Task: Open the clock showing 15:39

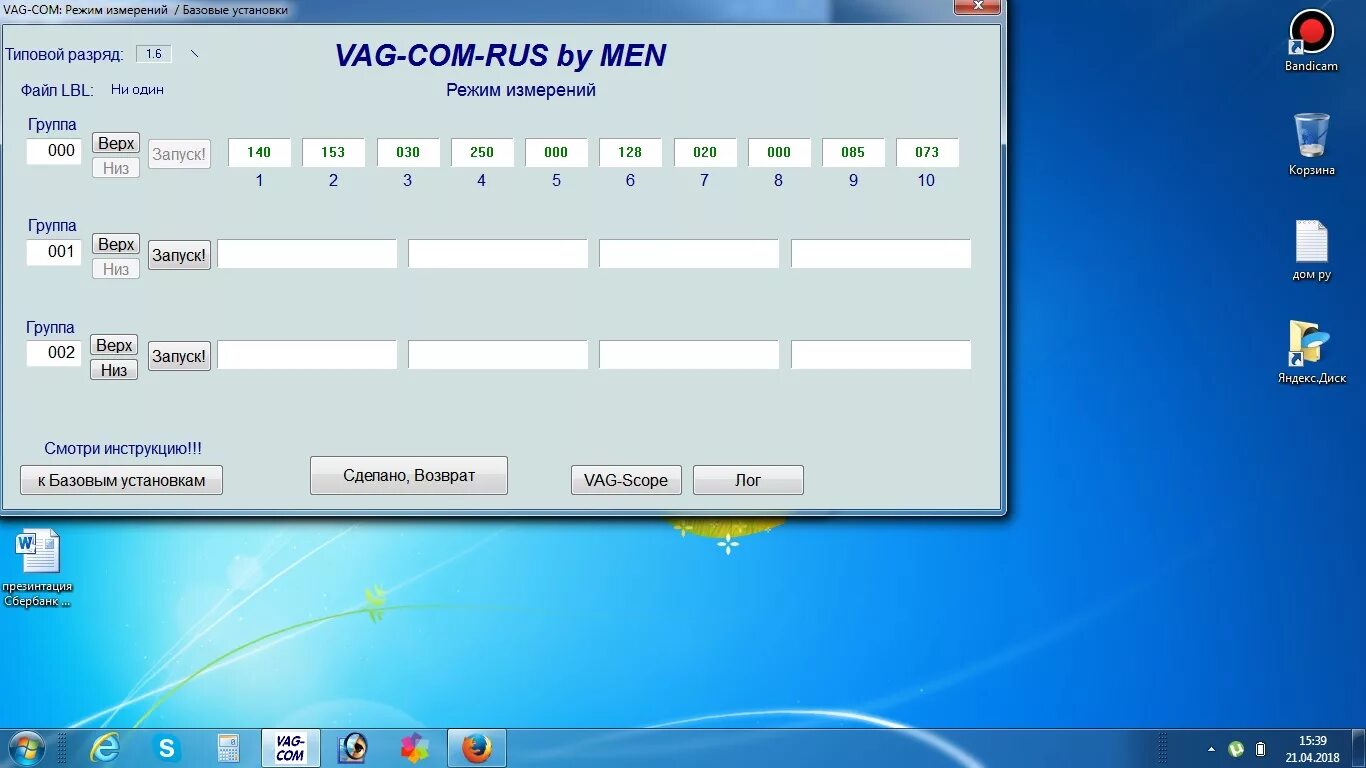Action: pos(1312,749)
